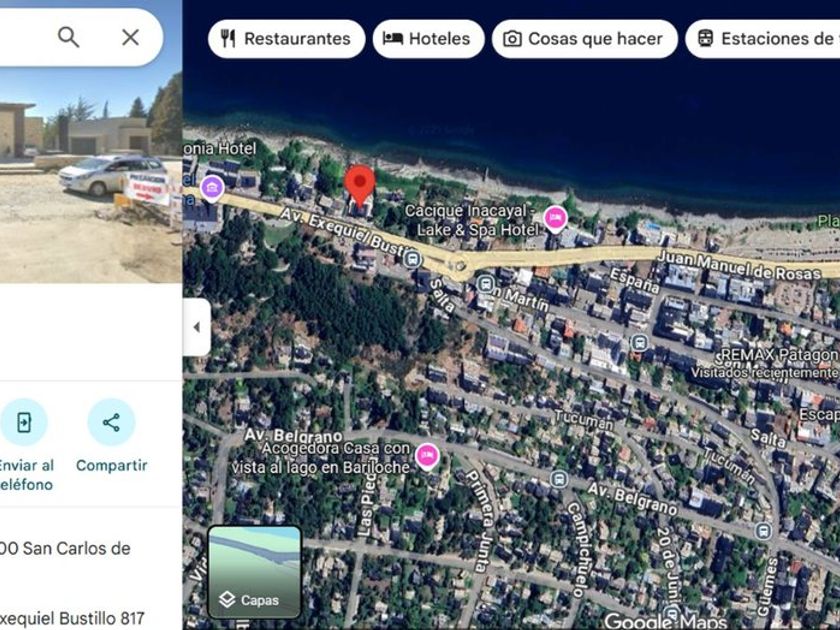Screen dimensions: 840x630
Task: Choose the Estaciones de transit chip
Action: pos(763,39)
